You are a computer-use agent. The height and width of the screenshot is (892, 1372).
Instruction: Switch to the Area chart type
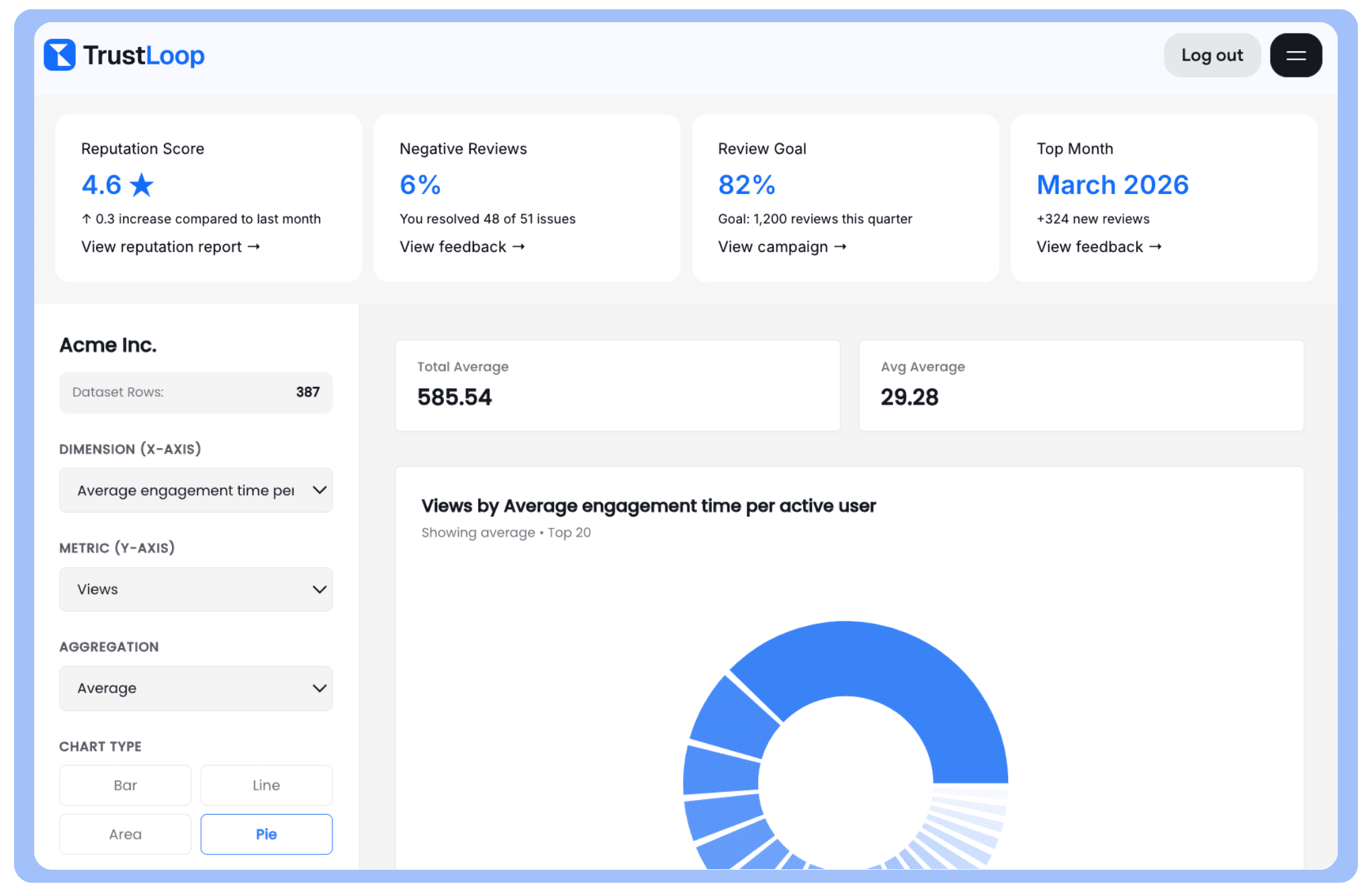[x=125, y=834]
